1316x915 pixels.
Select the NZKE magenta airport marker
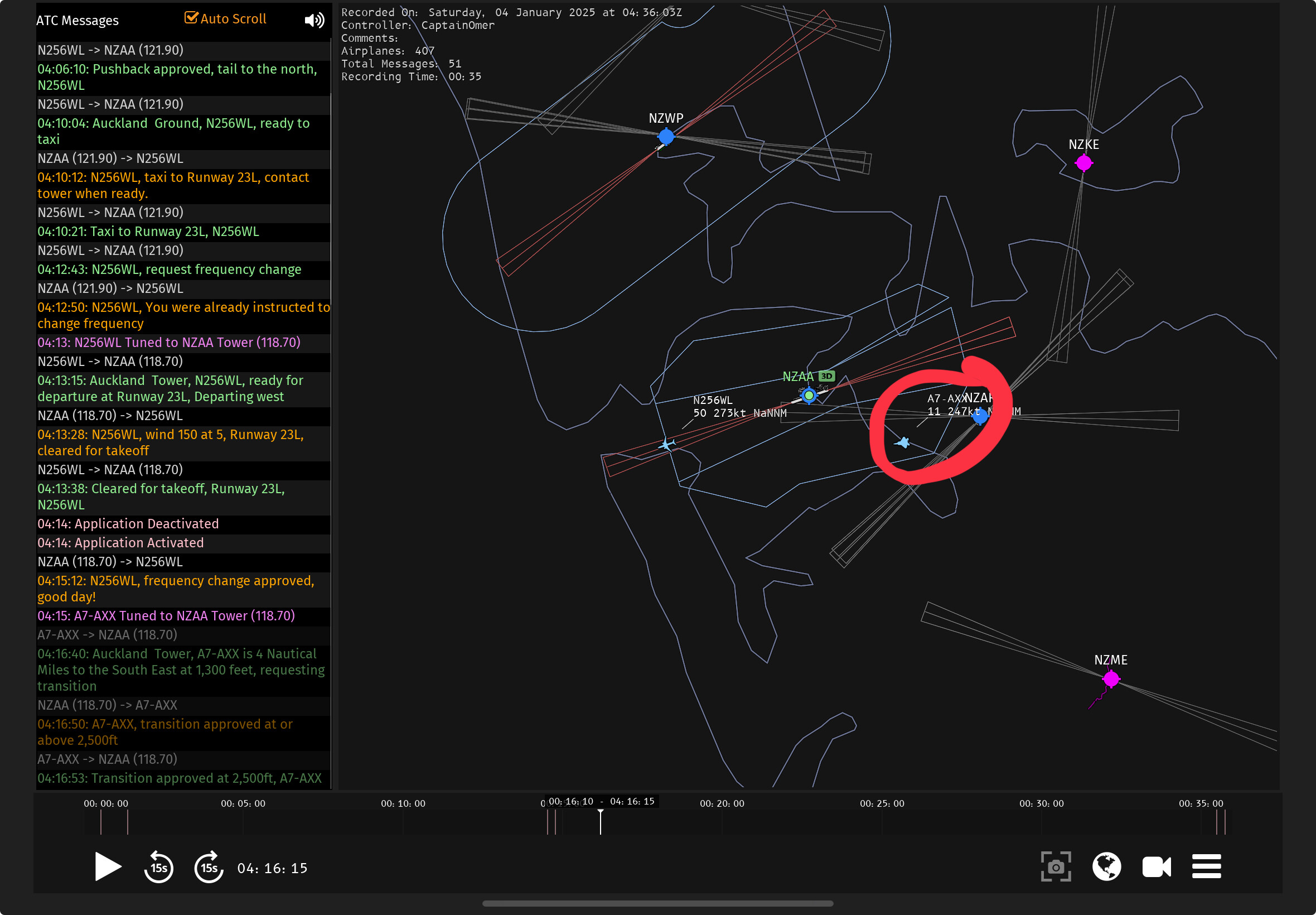click(1083, 163)
